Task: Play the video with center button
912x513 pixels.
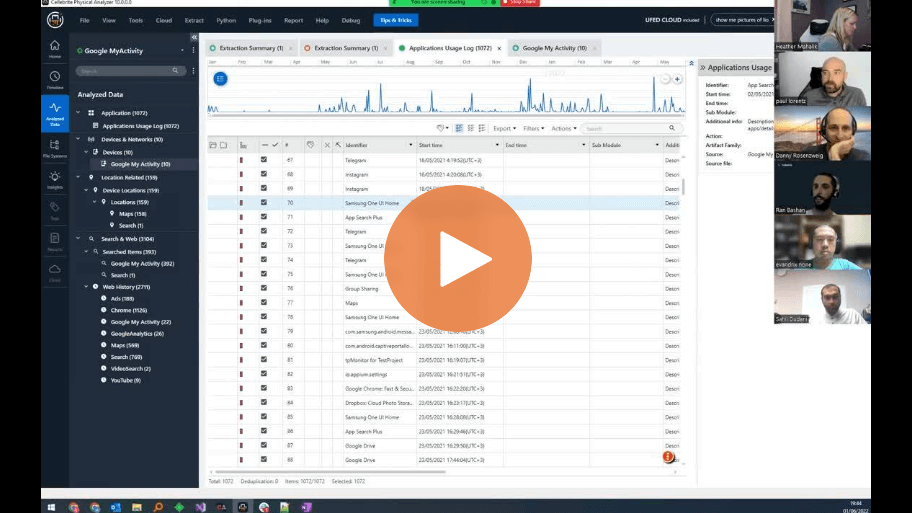Action: click(457, 257)
